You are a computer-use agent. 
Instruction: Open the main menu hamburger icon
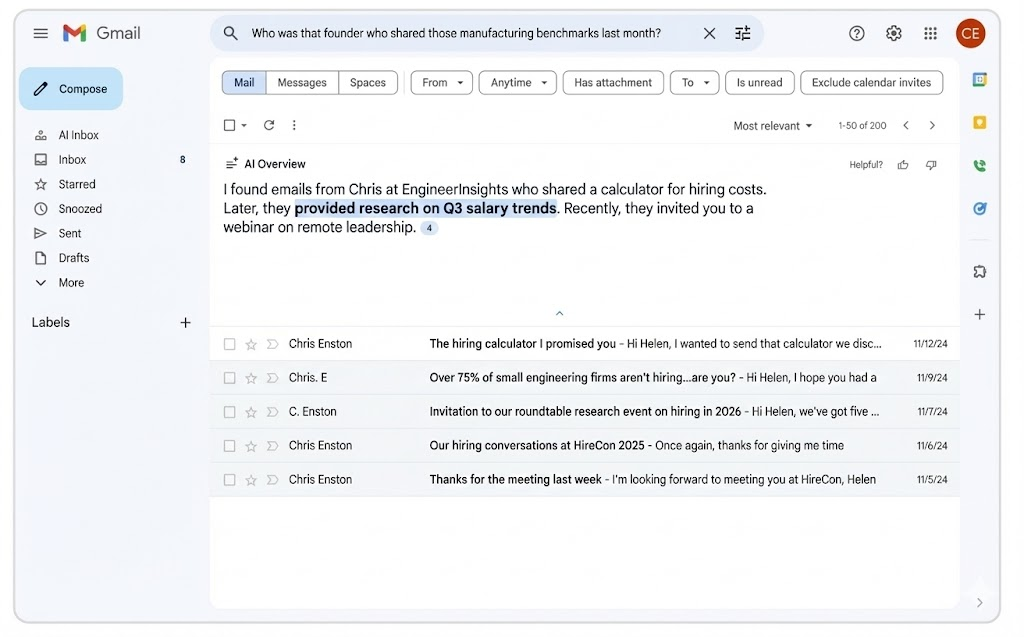[40, 33]
